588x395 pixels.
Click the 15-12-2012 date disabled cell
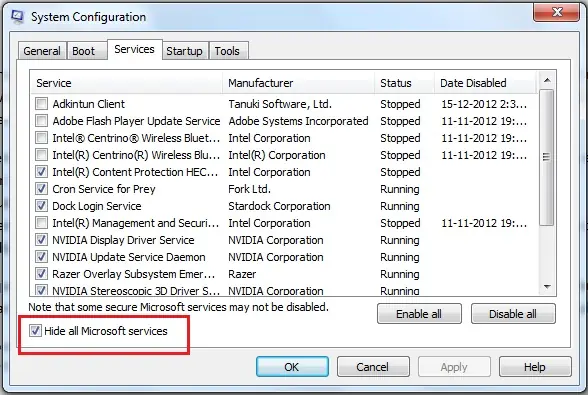point(484,104)
